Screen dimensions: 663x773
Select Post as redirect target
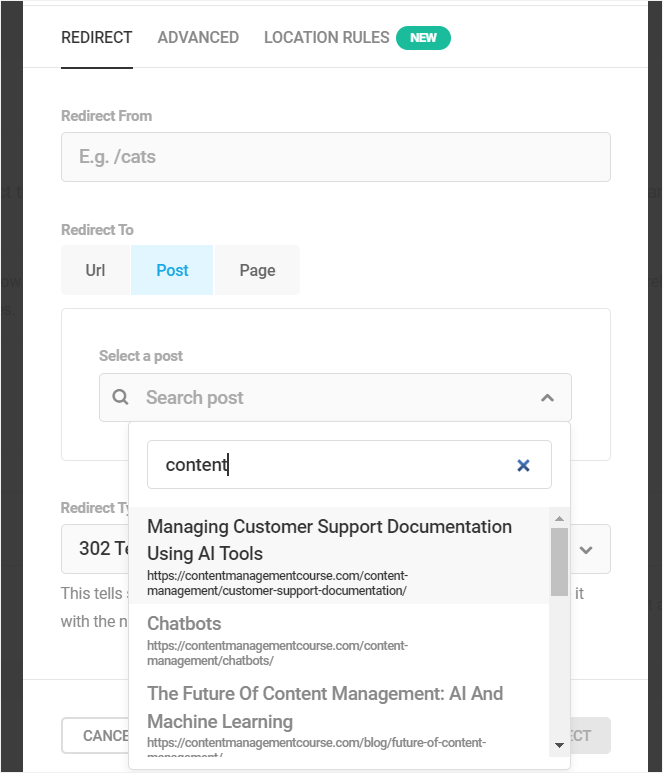[172, 270]
